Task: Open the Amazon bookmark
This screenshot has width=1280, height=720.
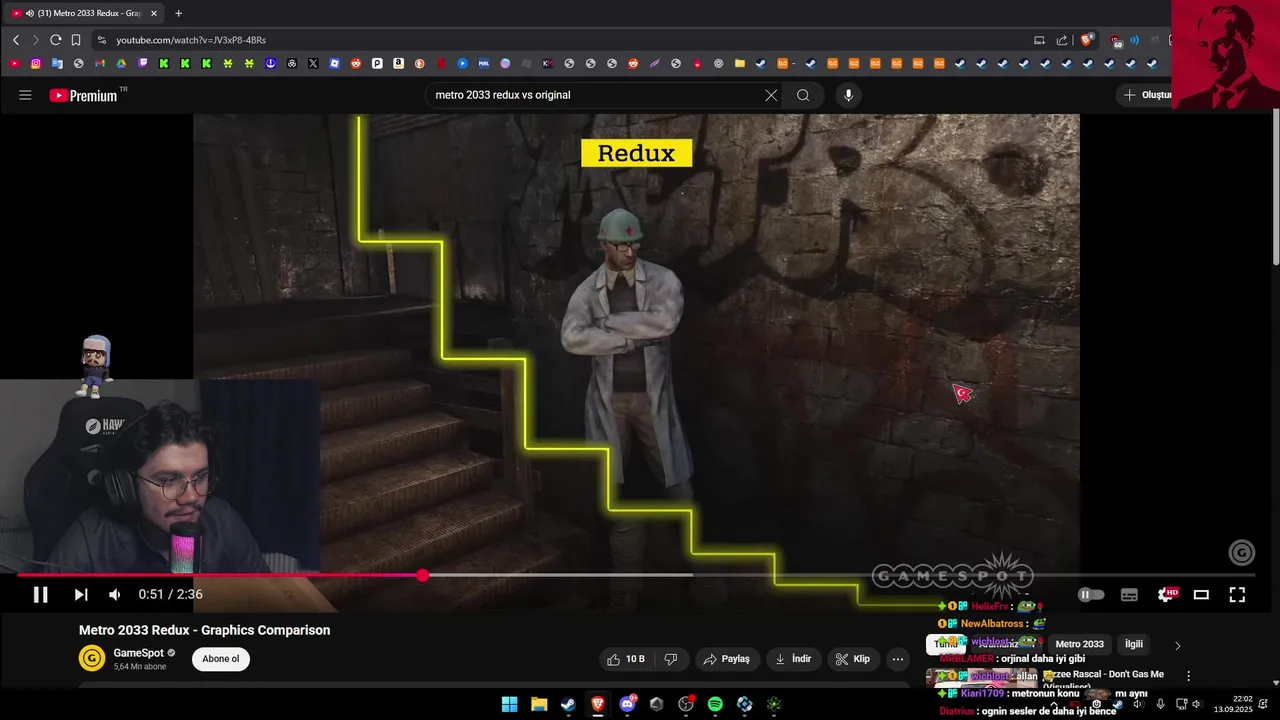Action: 398,63
